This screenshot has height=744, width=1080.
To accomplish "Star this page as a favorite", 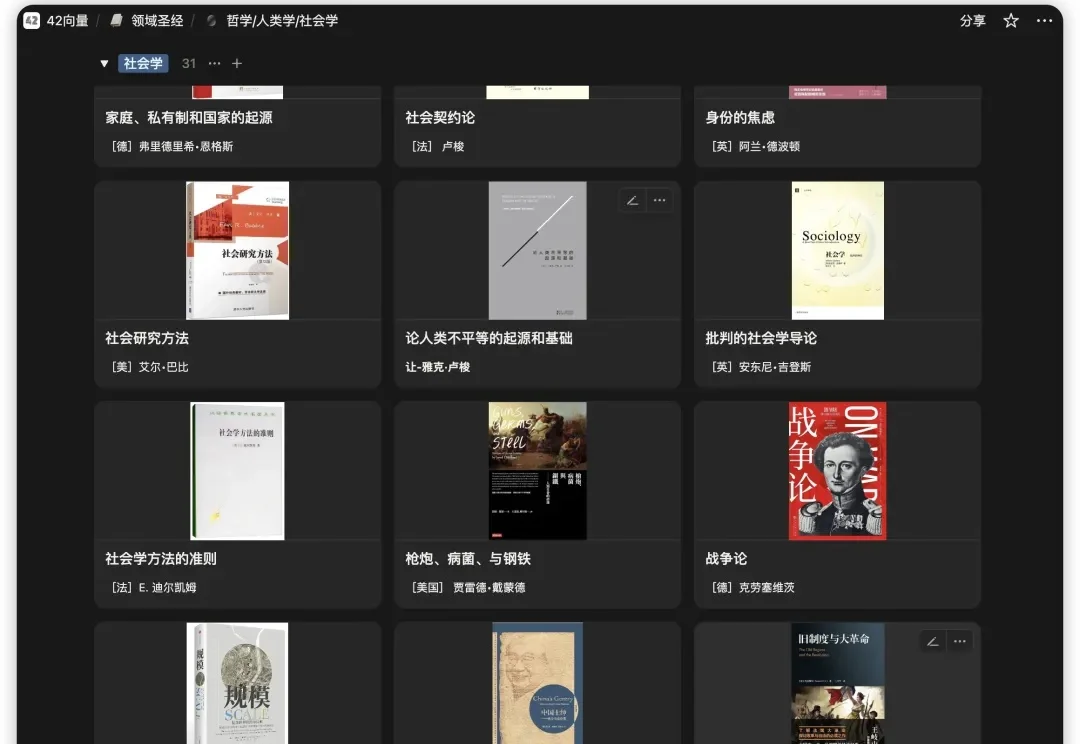I will (x=1010, y=20).
